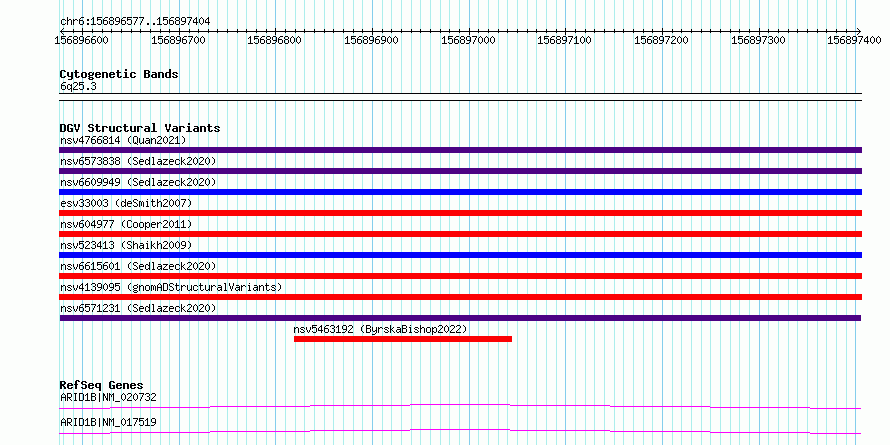This screenshot has height=445, width=890.
Task: Open the nsv6609949 (Sedlazeck2020) label
Action: [x=138, y=182]
